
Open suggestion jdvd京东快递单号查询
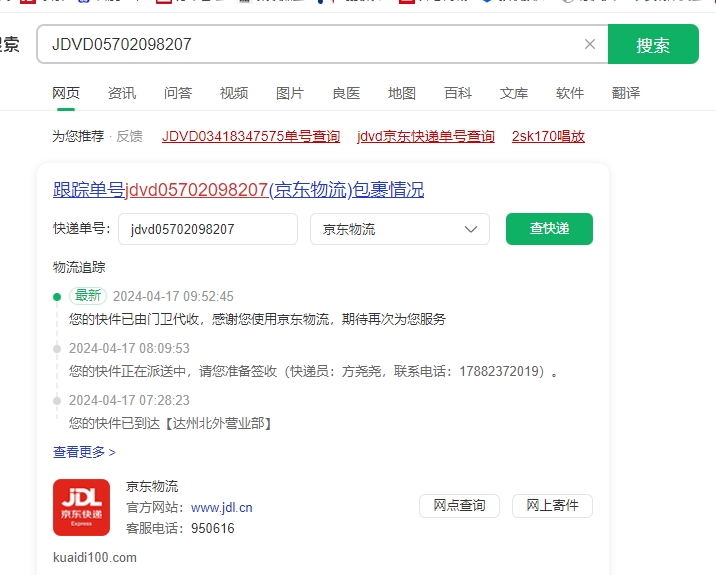426,136
